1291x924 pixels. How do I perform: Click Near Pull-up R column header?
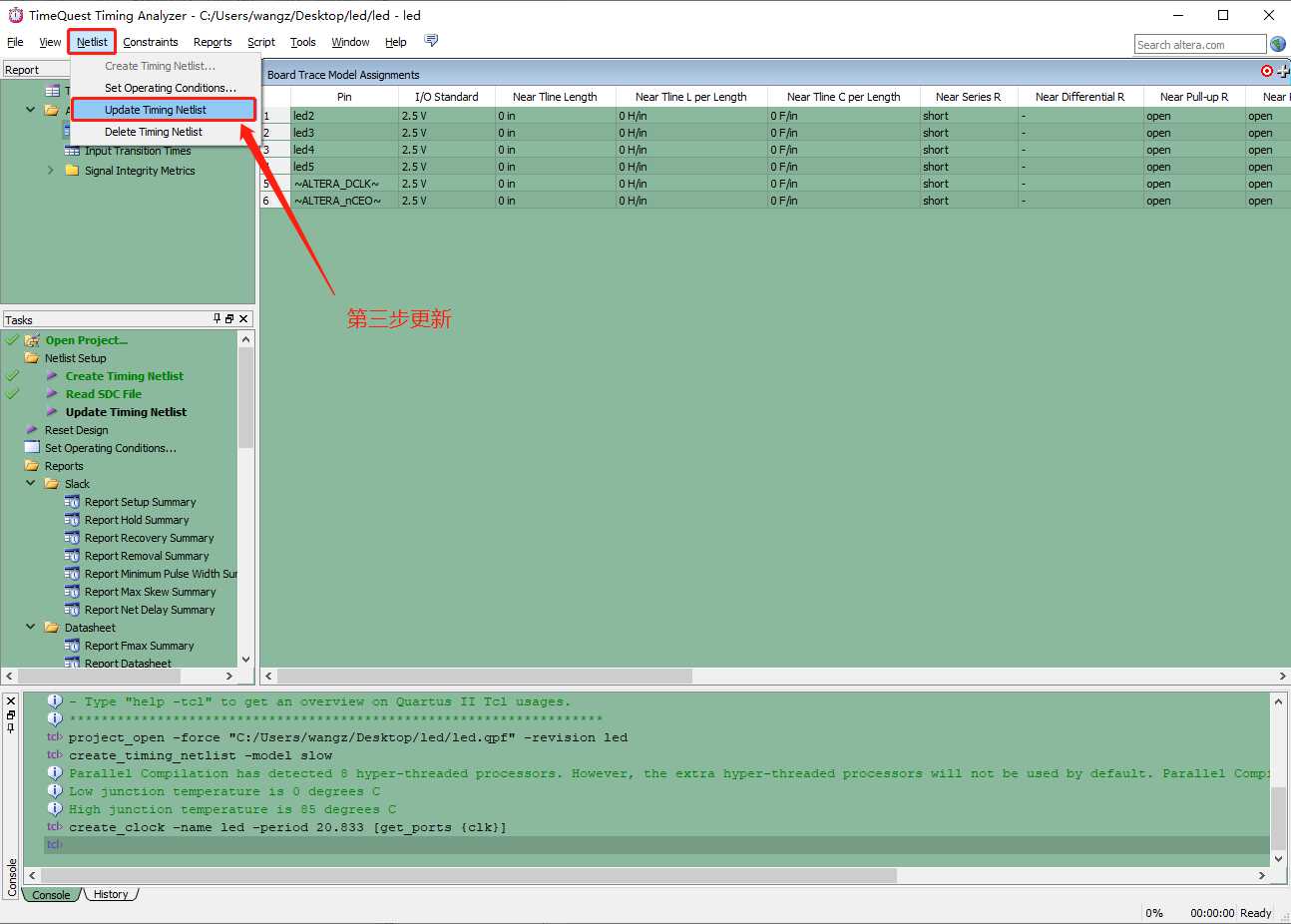click(1194, 97)
